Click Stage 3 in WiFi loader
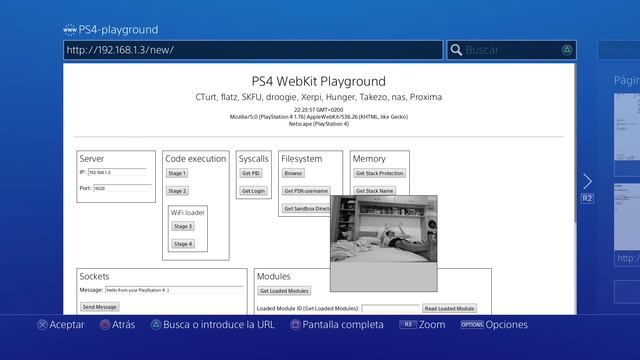 tap(182, 226)
